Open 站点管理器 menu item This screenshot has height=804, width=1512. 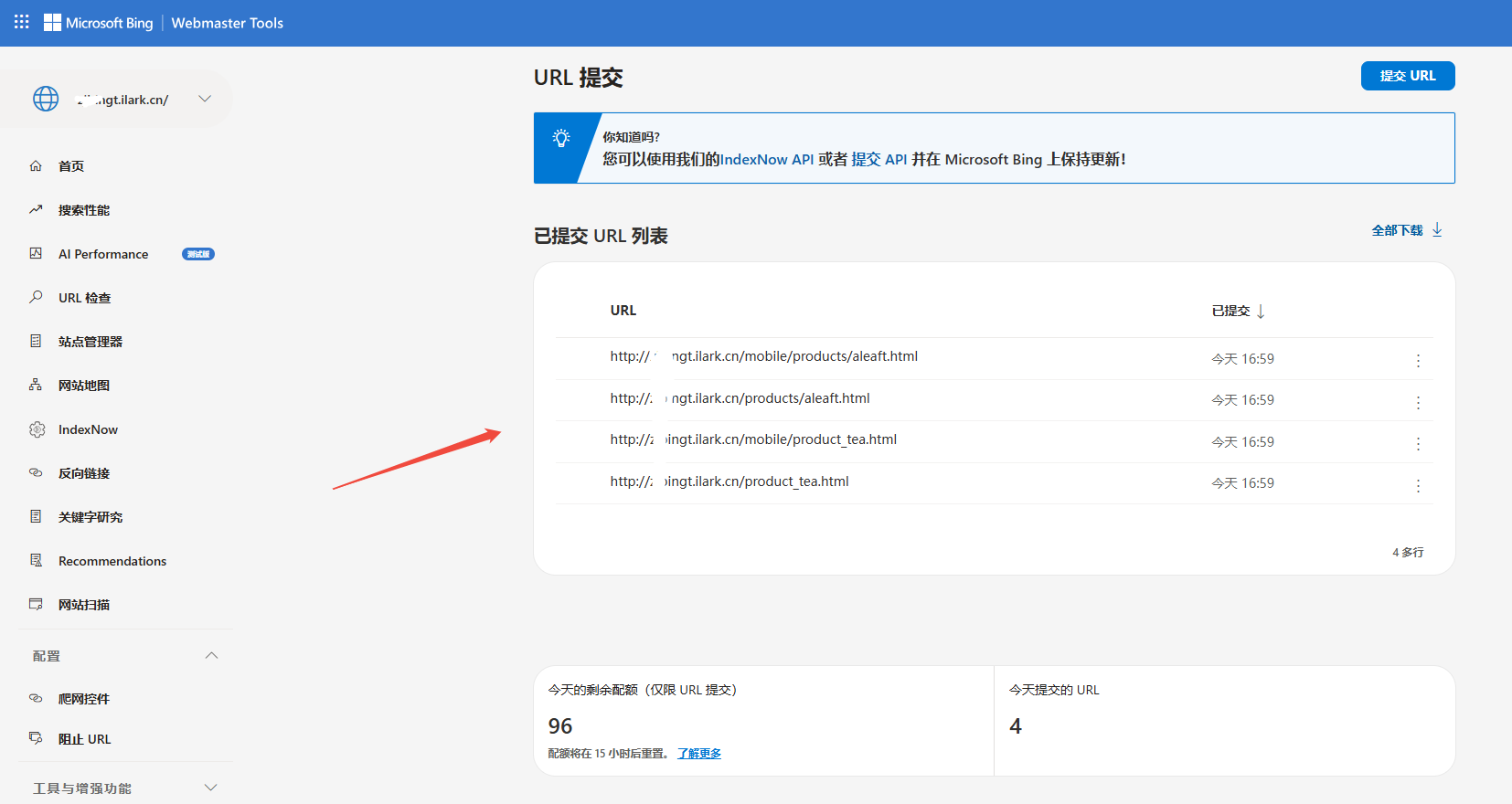tap(91, 342)
